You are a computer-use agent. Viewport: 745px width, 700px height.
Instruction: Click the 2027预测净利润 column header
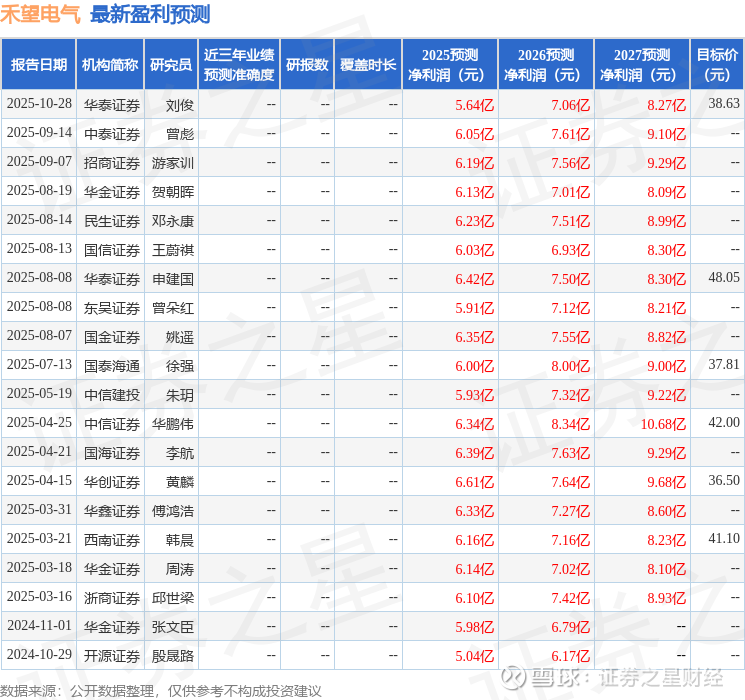point(642,65)
